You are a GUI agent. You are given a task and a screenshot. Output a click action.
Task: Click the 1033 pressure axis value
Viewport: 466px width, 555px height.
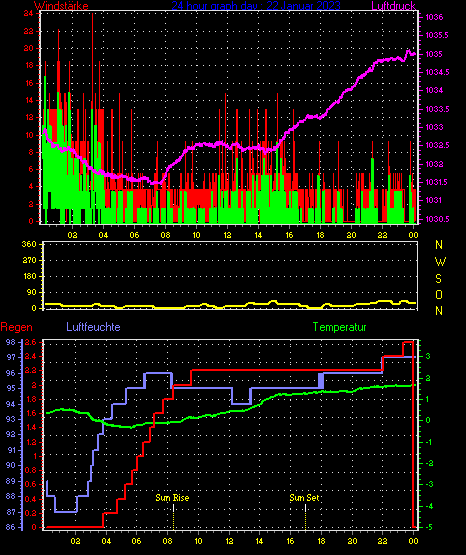[434, 127]
